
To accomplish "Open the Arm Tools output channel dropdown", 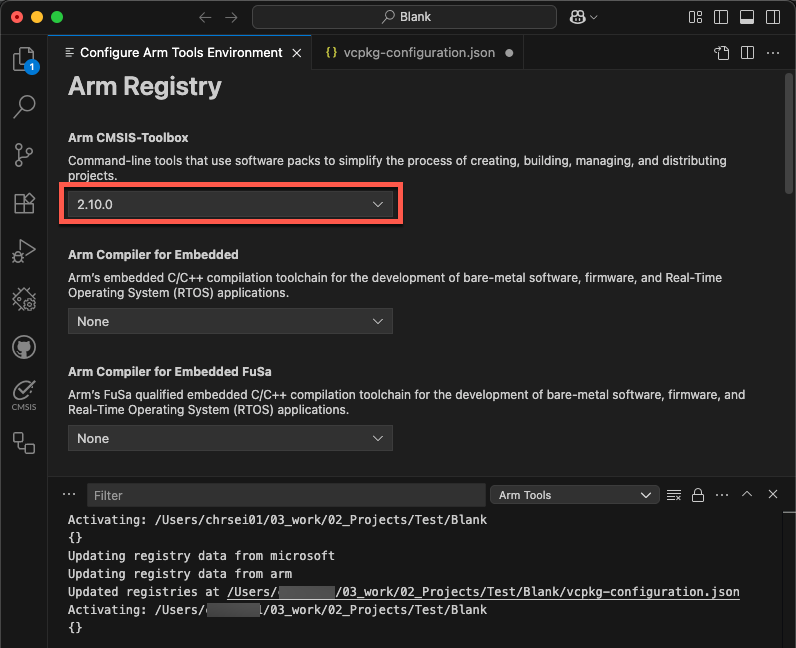I will point(574,495).
